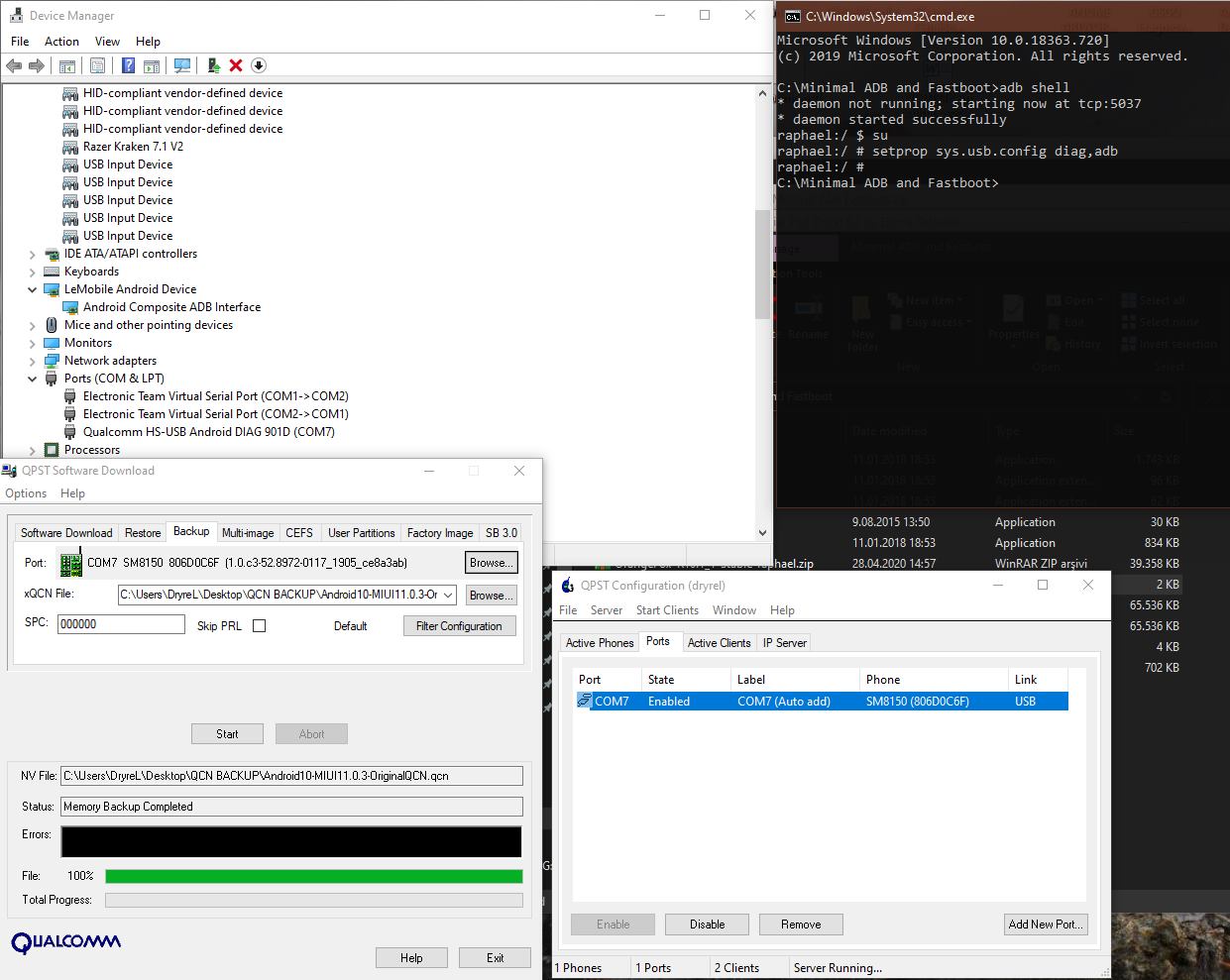Click the cmd.exe window title icon

(792, 16)
